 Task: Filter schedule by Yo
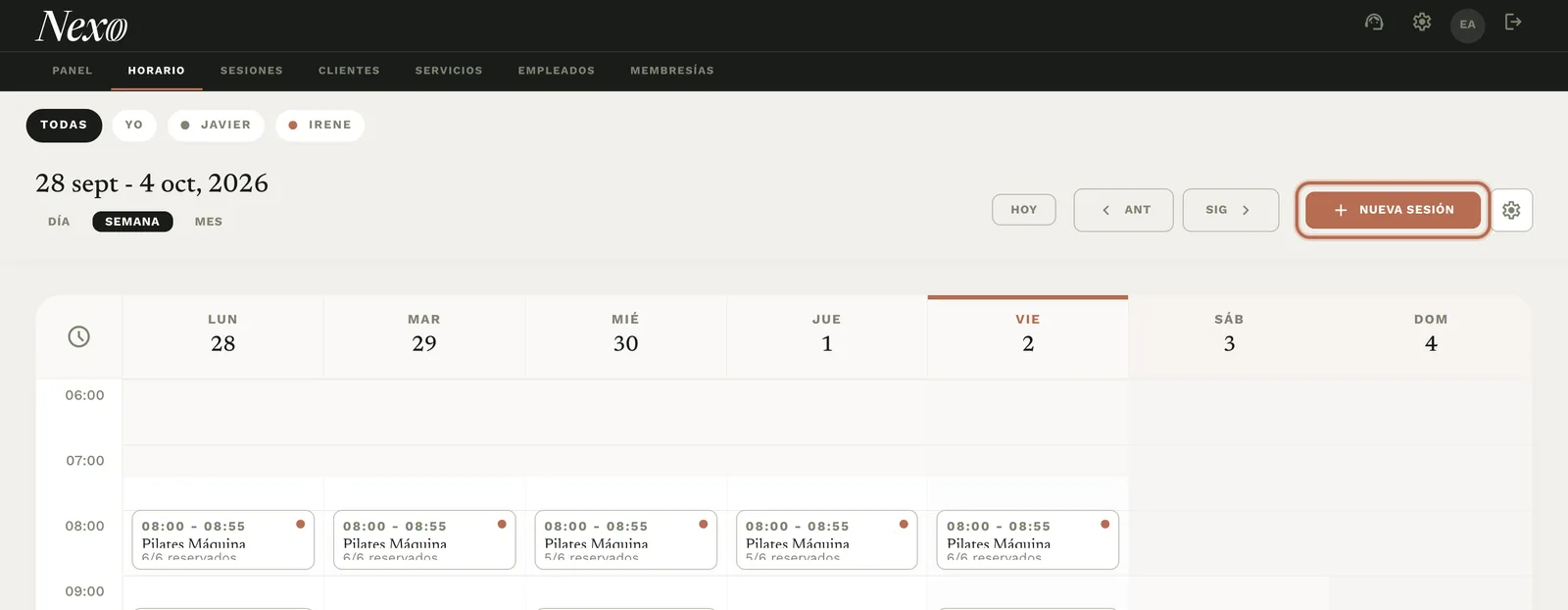point(134,126)
